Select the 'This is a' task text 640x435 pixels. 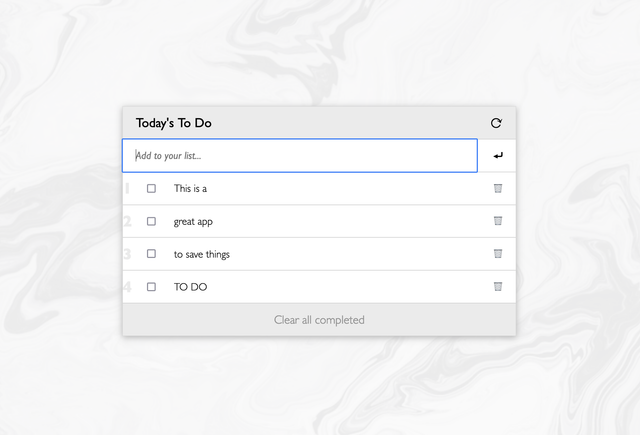click(190, 188)
